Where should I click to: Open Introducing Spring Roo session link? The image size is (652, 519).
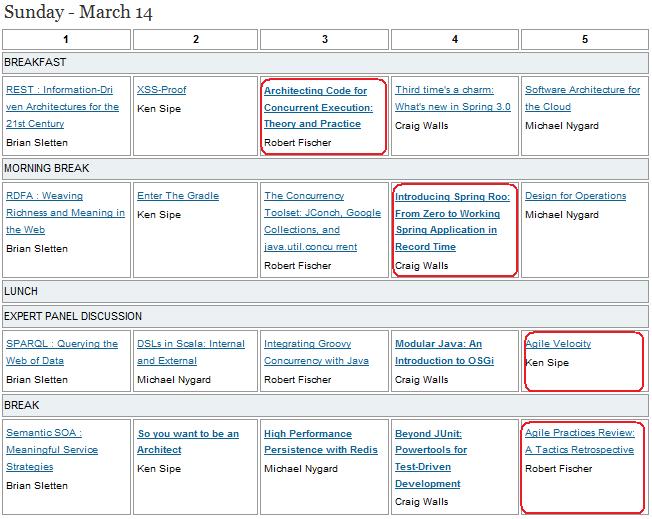click(452, 222)
